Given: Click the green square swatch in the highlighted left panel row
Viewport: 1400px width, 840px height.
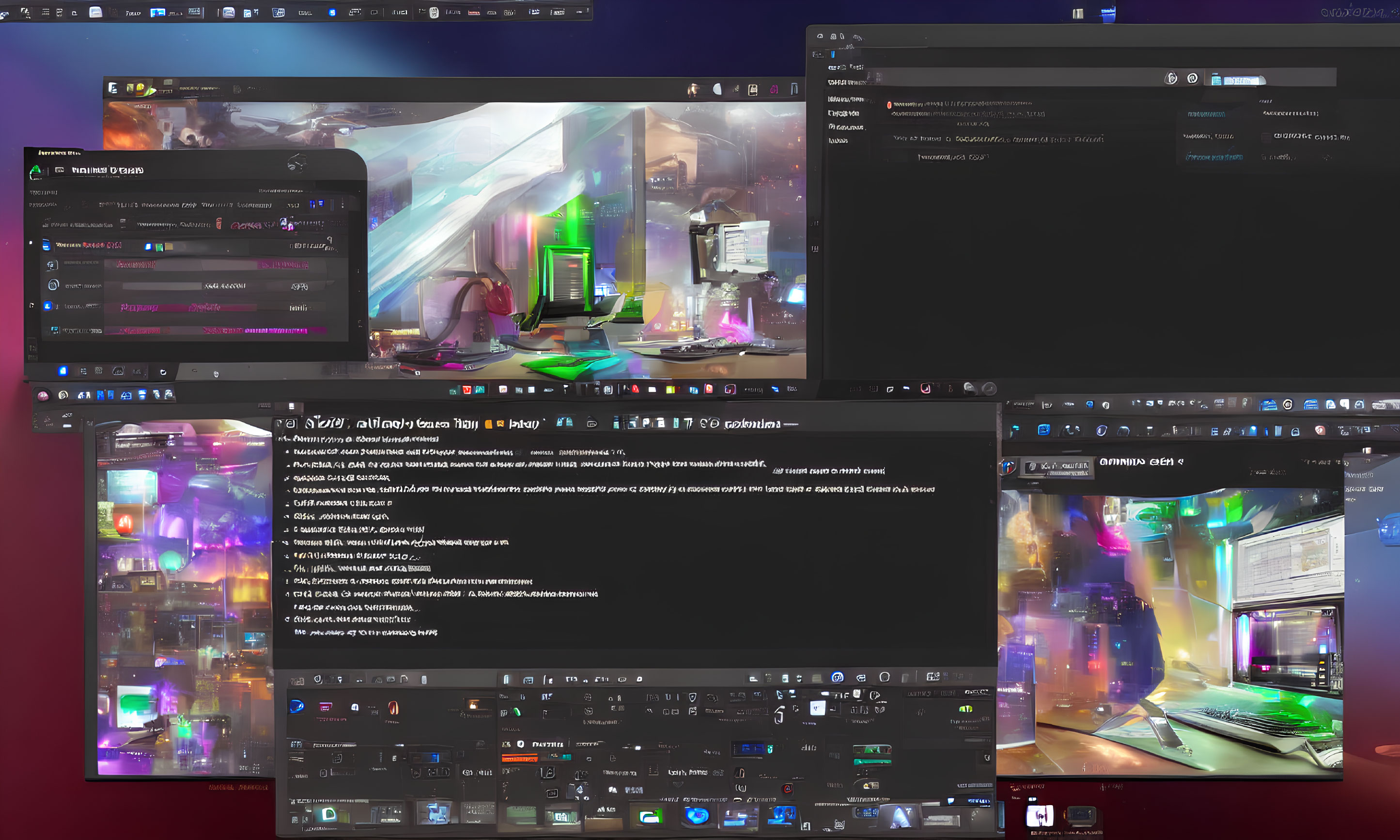Looking at the screenshot, I should click(x=159, y=247).
